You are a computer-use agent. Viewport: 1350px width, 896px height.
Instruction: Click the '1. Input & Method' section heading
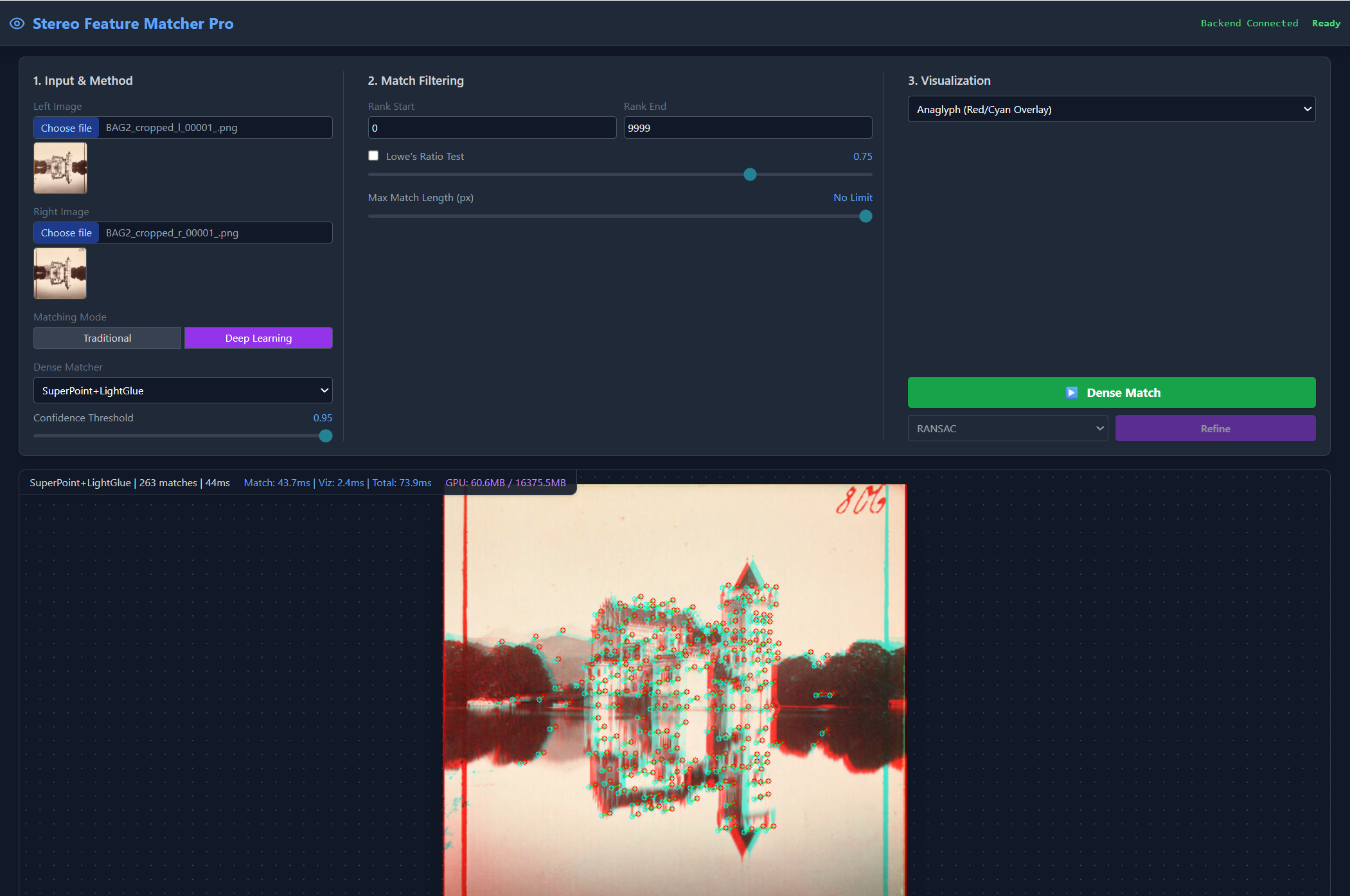tap(83, 80)
